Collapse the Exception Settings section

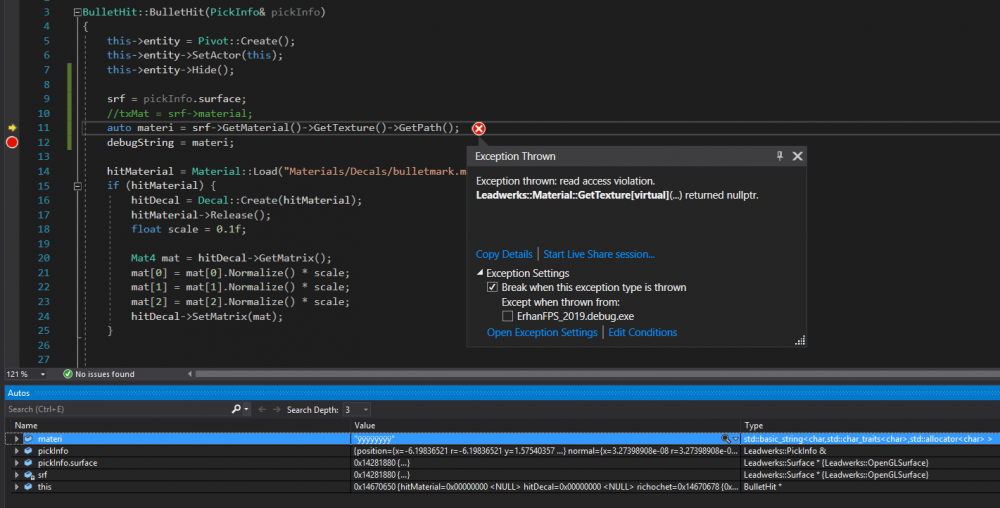pyautogui.click(x=479, y=273)
